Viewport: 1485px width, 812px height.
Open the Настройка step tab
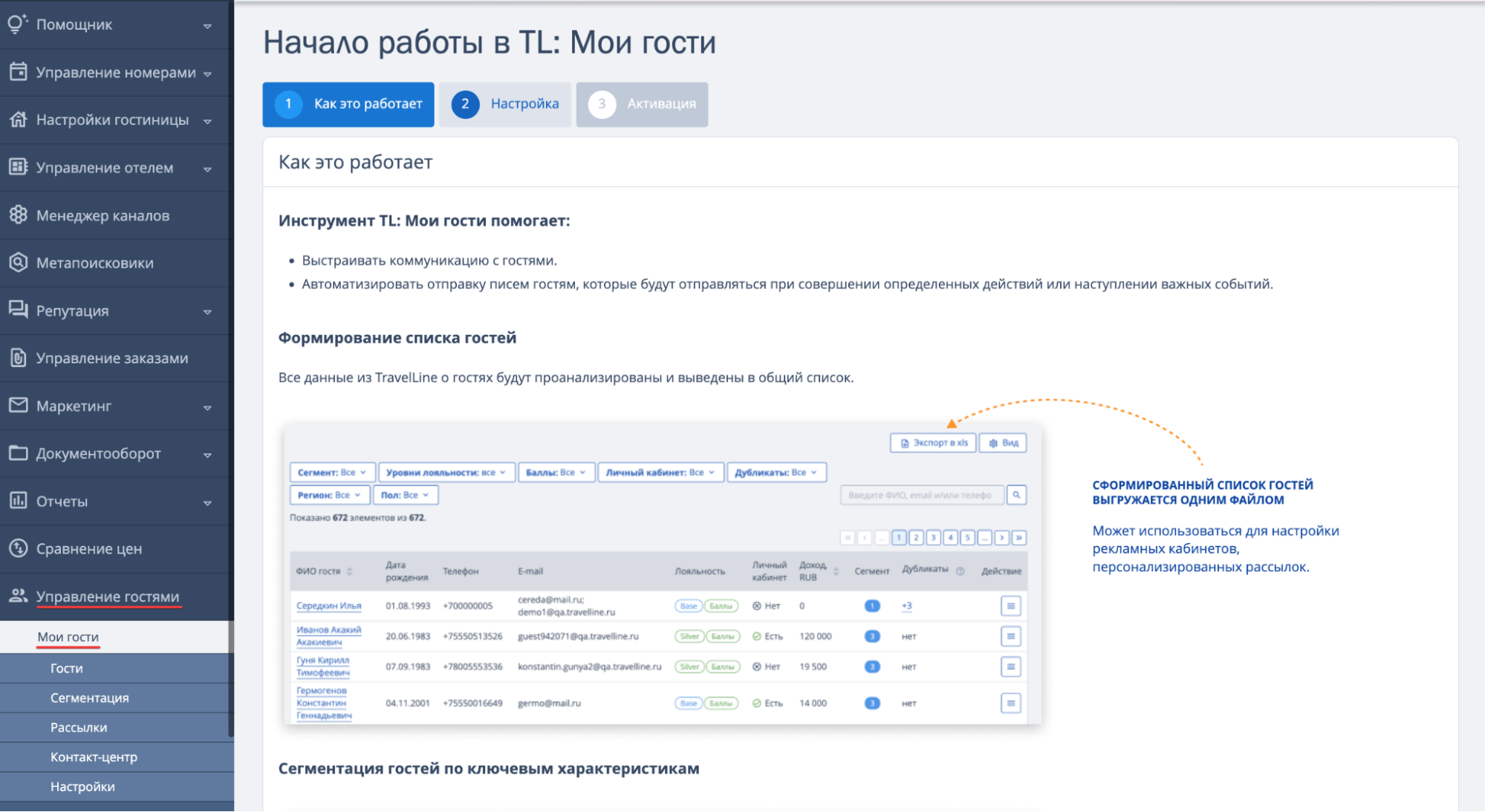point(505,104)
